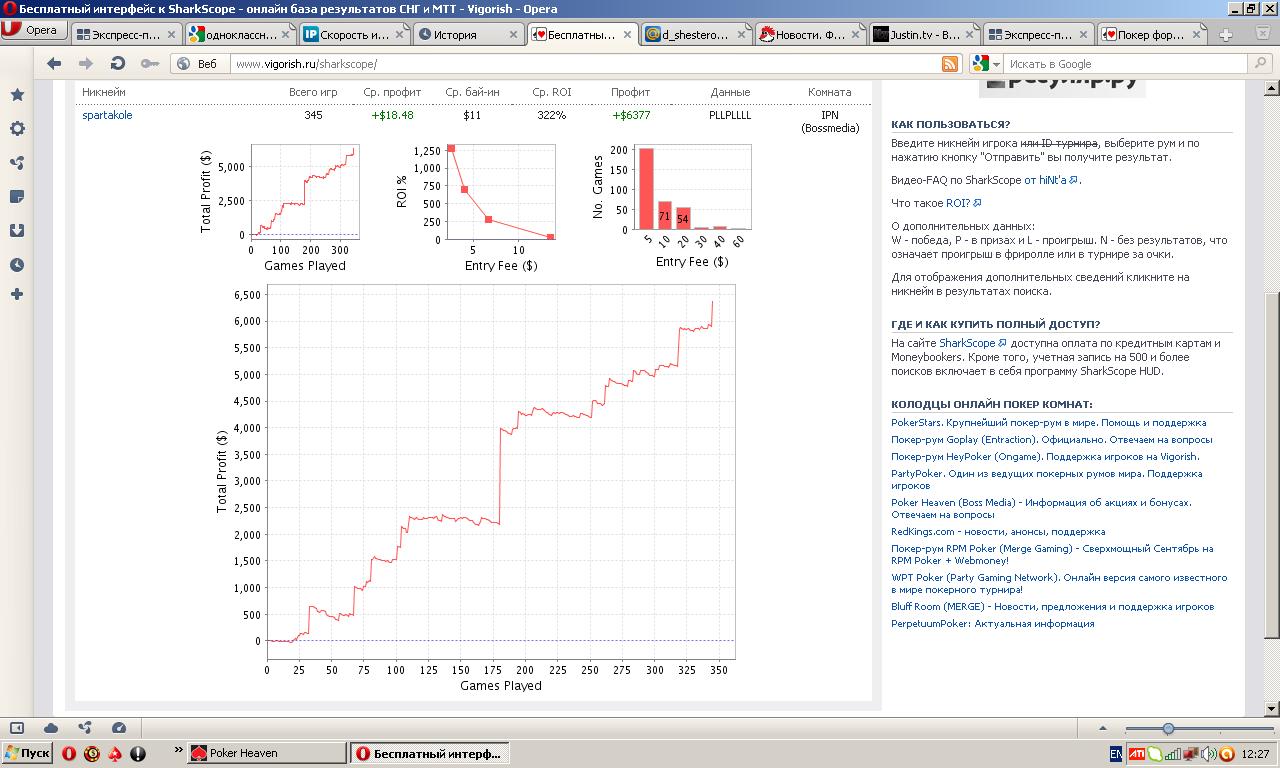The width and height of the screenshot is (1280, 768).
Task: Open Downloads panel in sidebar
Action: click(17, 231)
